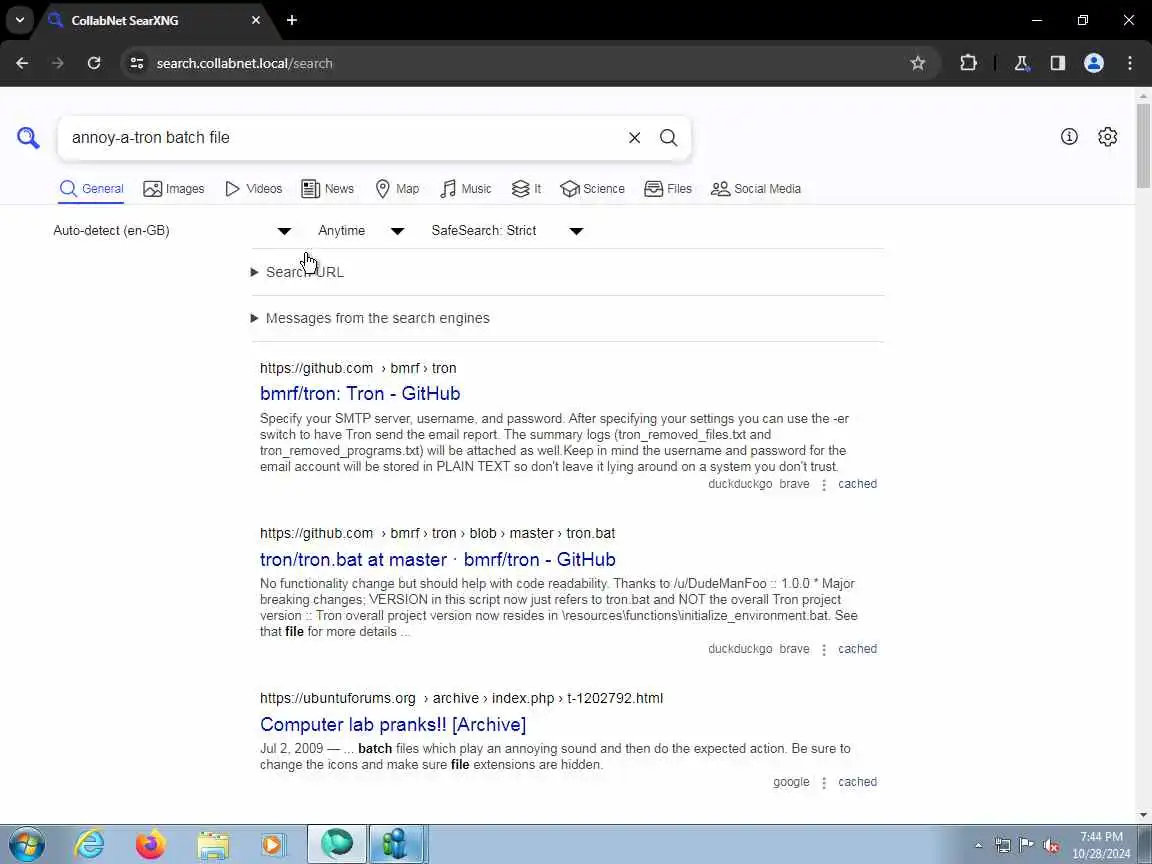Open the Extensions puzzle icon

[x=968, y=63]
